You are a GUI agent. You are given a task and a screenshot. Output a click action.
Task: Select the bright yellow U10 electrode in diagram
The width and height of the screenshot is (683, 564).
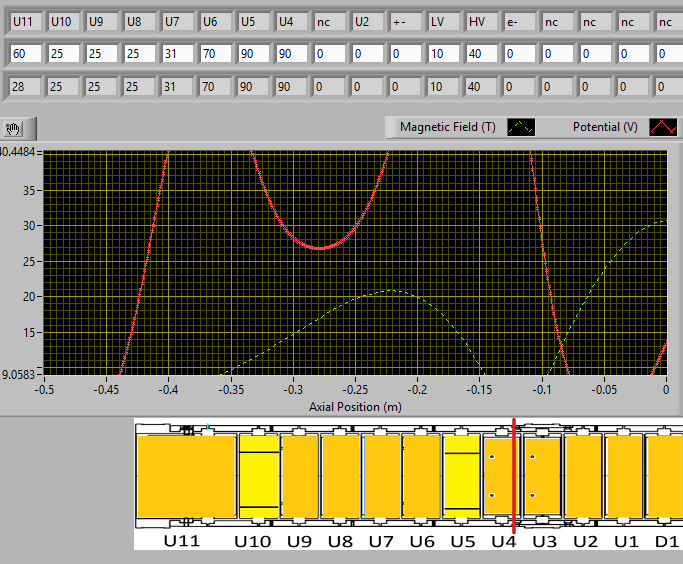[x=258, y=476]
